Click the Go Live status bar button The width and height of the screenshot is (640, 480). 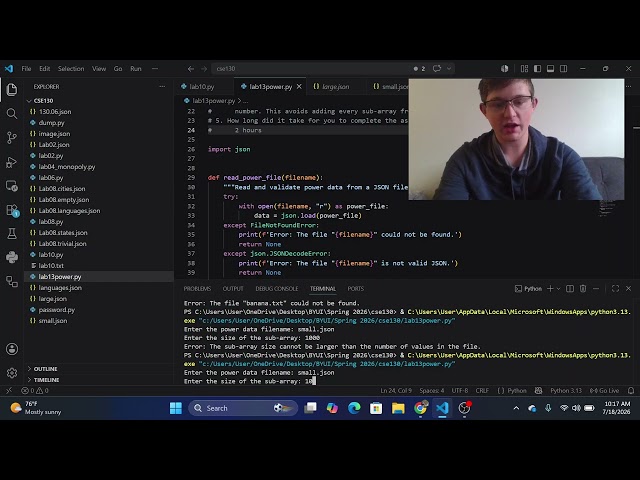[604, 391]
